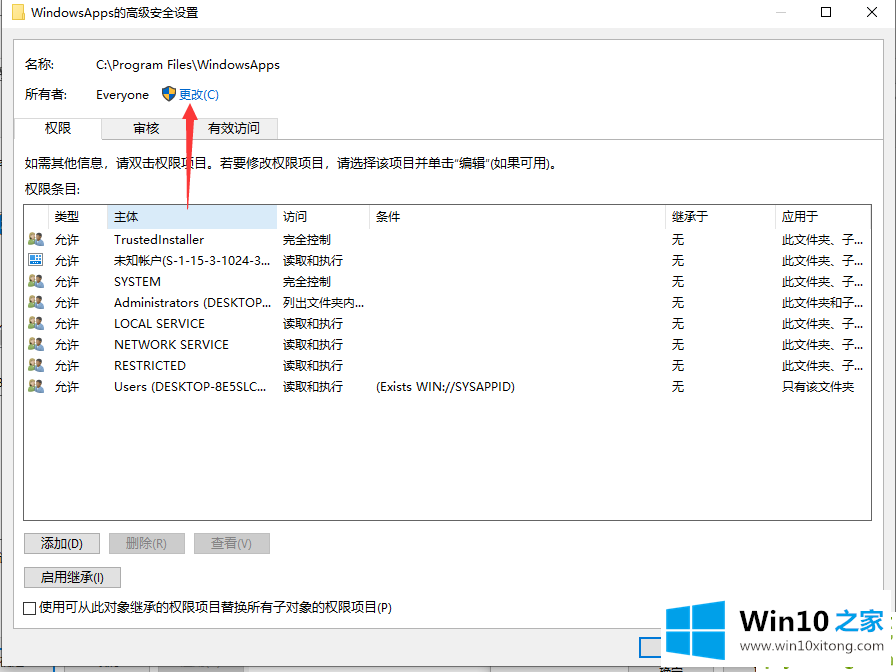The height and width of the screenshot is (672, 896).
Task: Click the 更改(C) owner change link
Action: click(x=199, y=95)
